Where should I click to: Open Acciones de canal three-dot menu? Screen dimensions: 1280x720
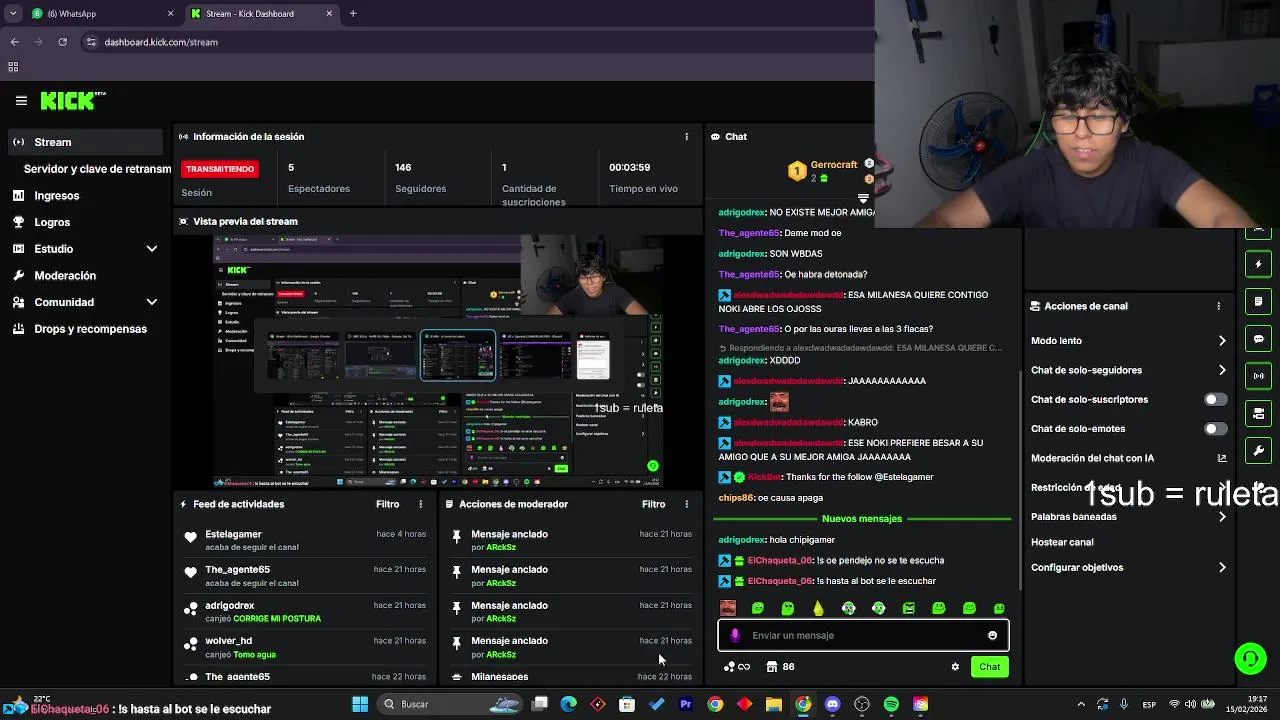[x=1218, y=306]
